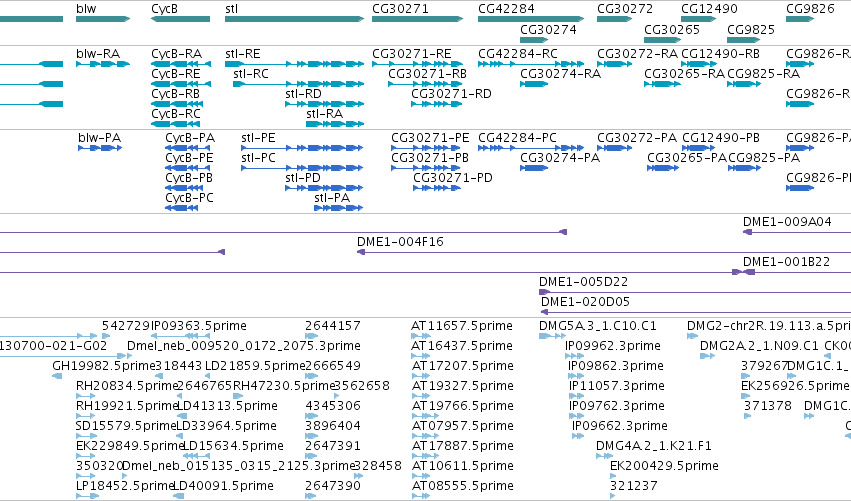Select the CG30272-RA transcript
The height and width of the screenshot is (501, 851).
[614, 64]
